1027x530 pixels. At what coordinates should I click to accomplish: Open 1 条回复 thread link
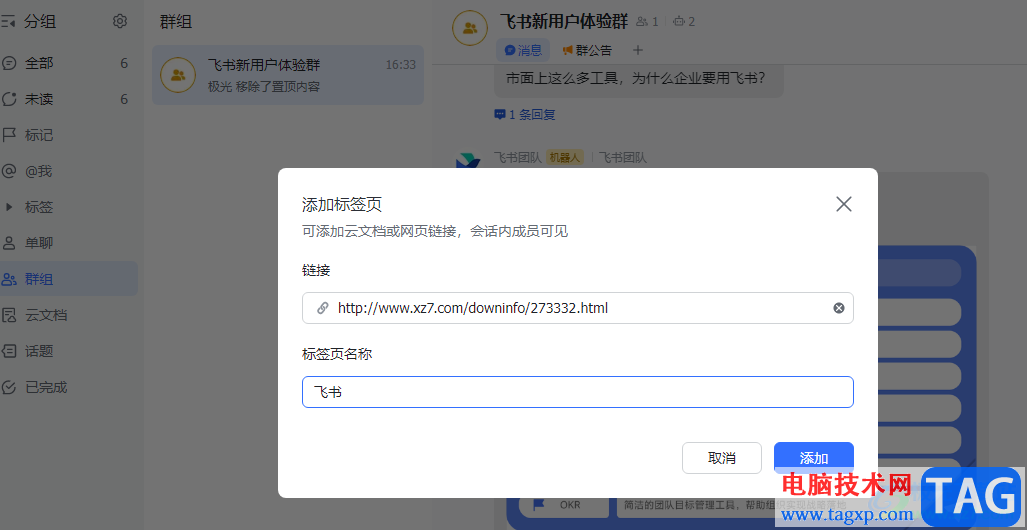pos(525,115)
